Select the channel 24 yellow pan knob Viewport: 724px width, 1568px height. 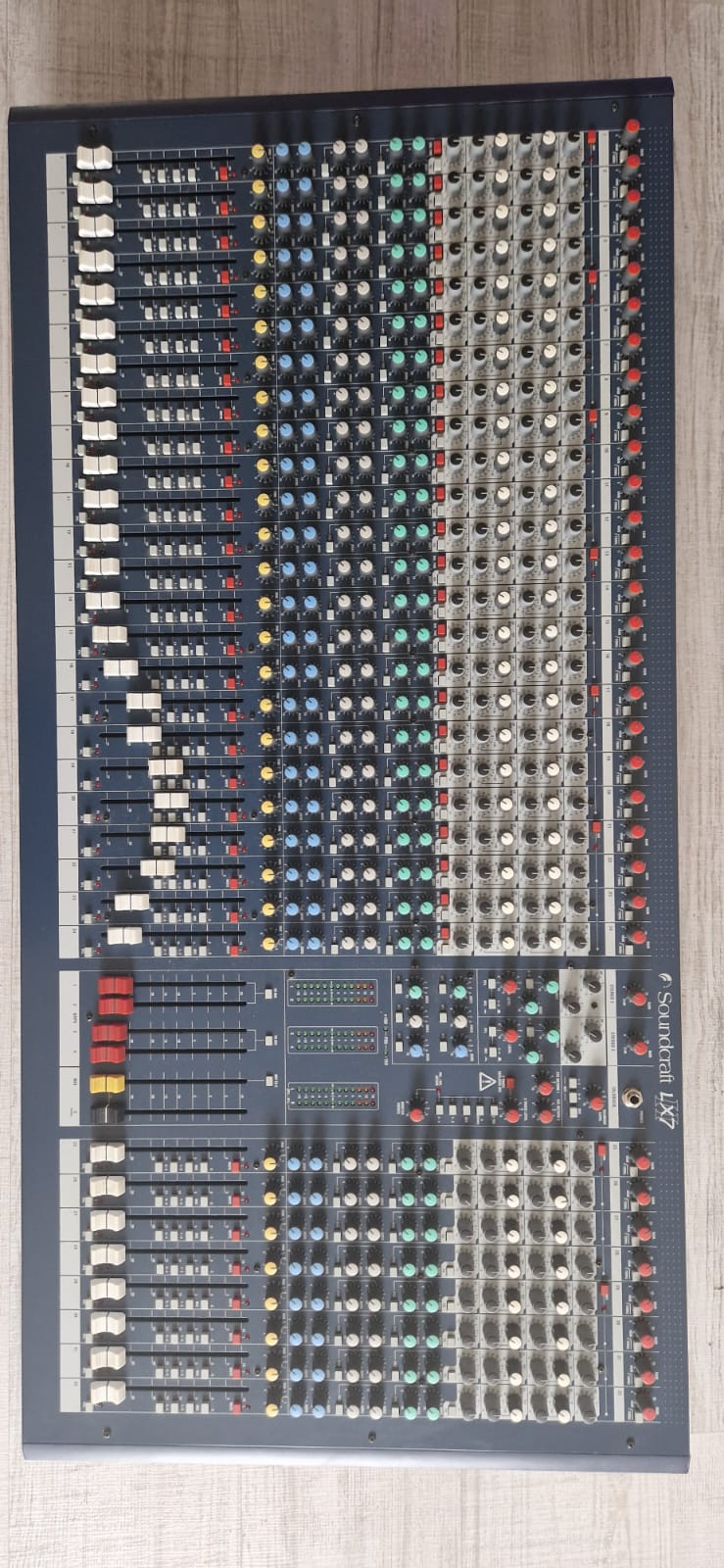click(x=268, y=943)
